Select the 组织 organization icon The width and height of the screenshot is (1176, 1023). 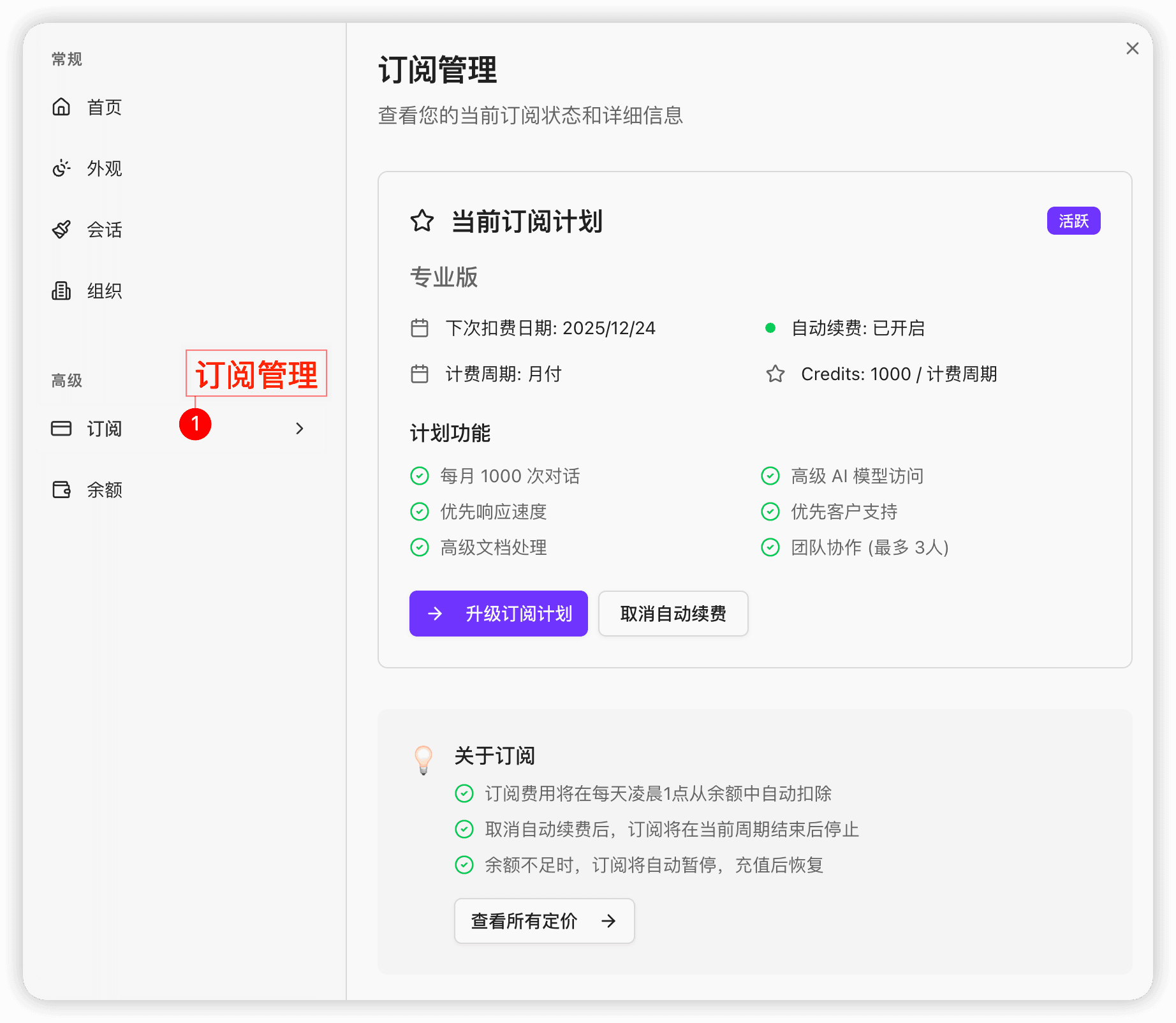coord(61,291)
